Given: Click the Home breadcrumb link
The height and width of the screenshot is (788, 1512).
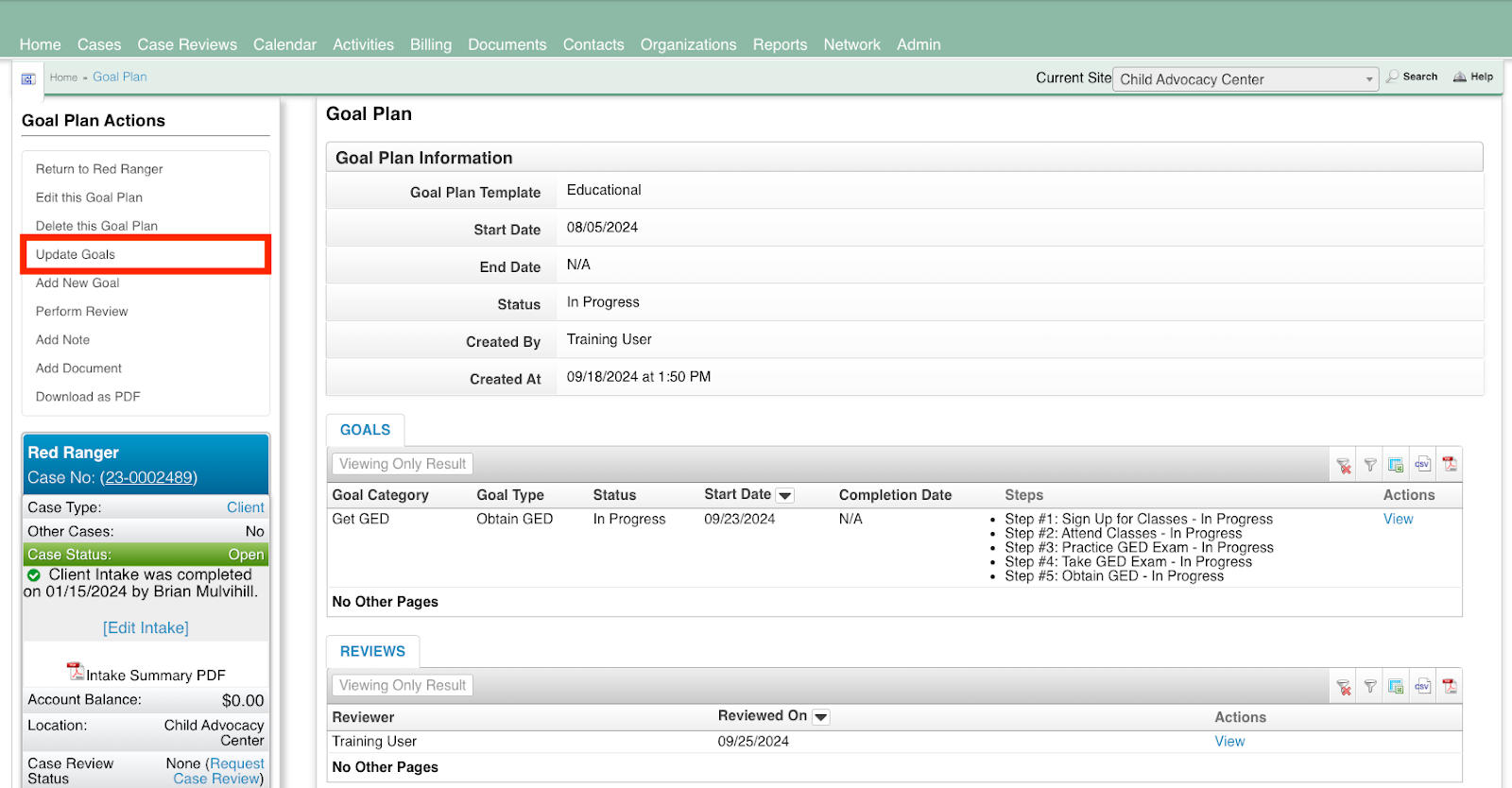Looking at the screenshot, I should coord(63,77).
